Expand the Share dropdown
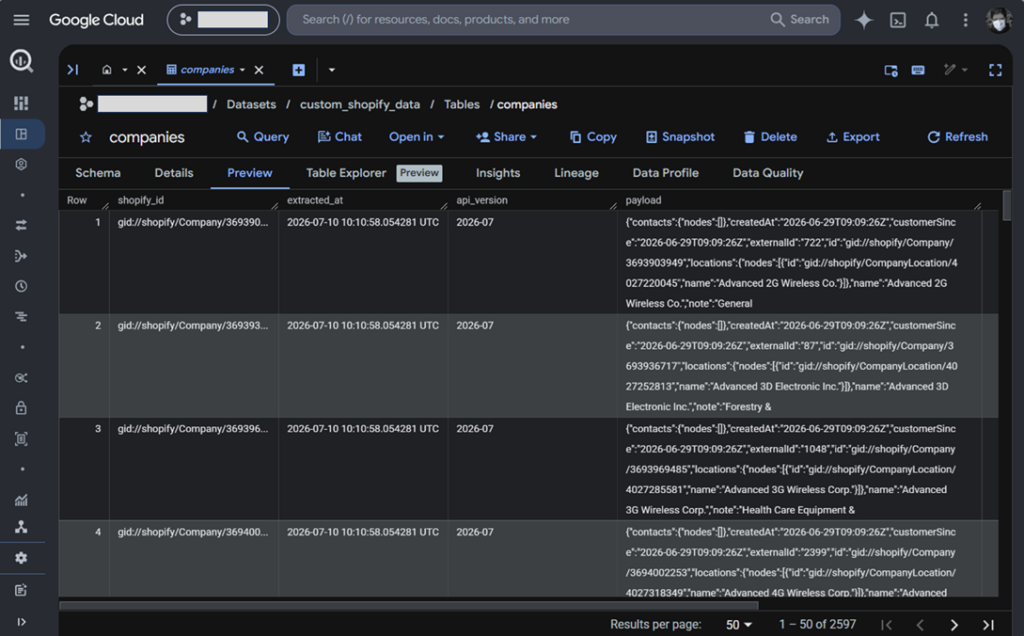The height and width of the screenshot is (636, 1024). pyautogui.click(x=506, y=137)
